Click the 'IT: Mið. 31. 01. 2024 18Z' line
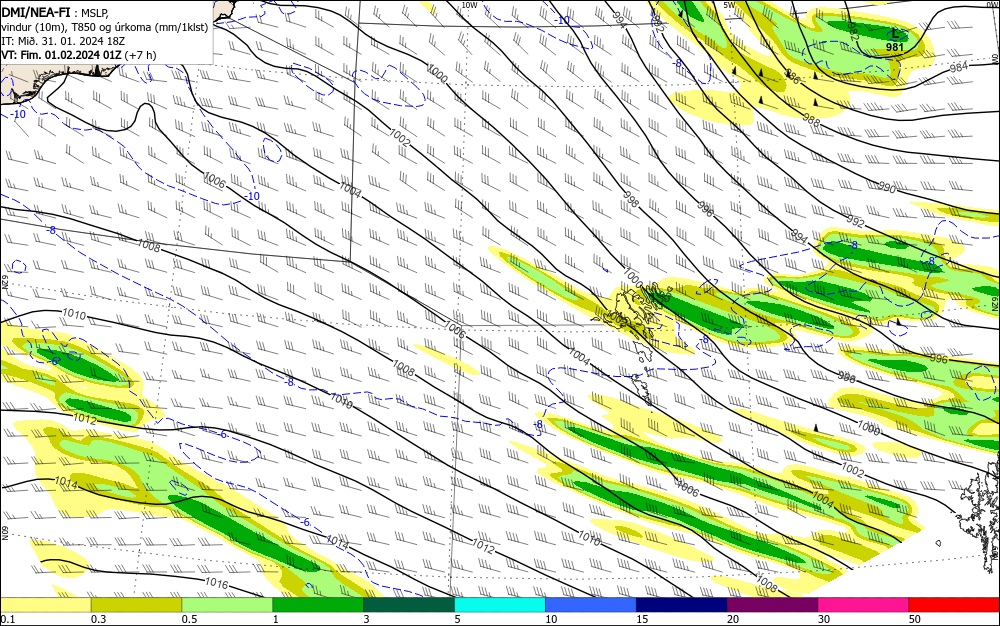Screen dimensions: 1000x626 tap(62, 41)
